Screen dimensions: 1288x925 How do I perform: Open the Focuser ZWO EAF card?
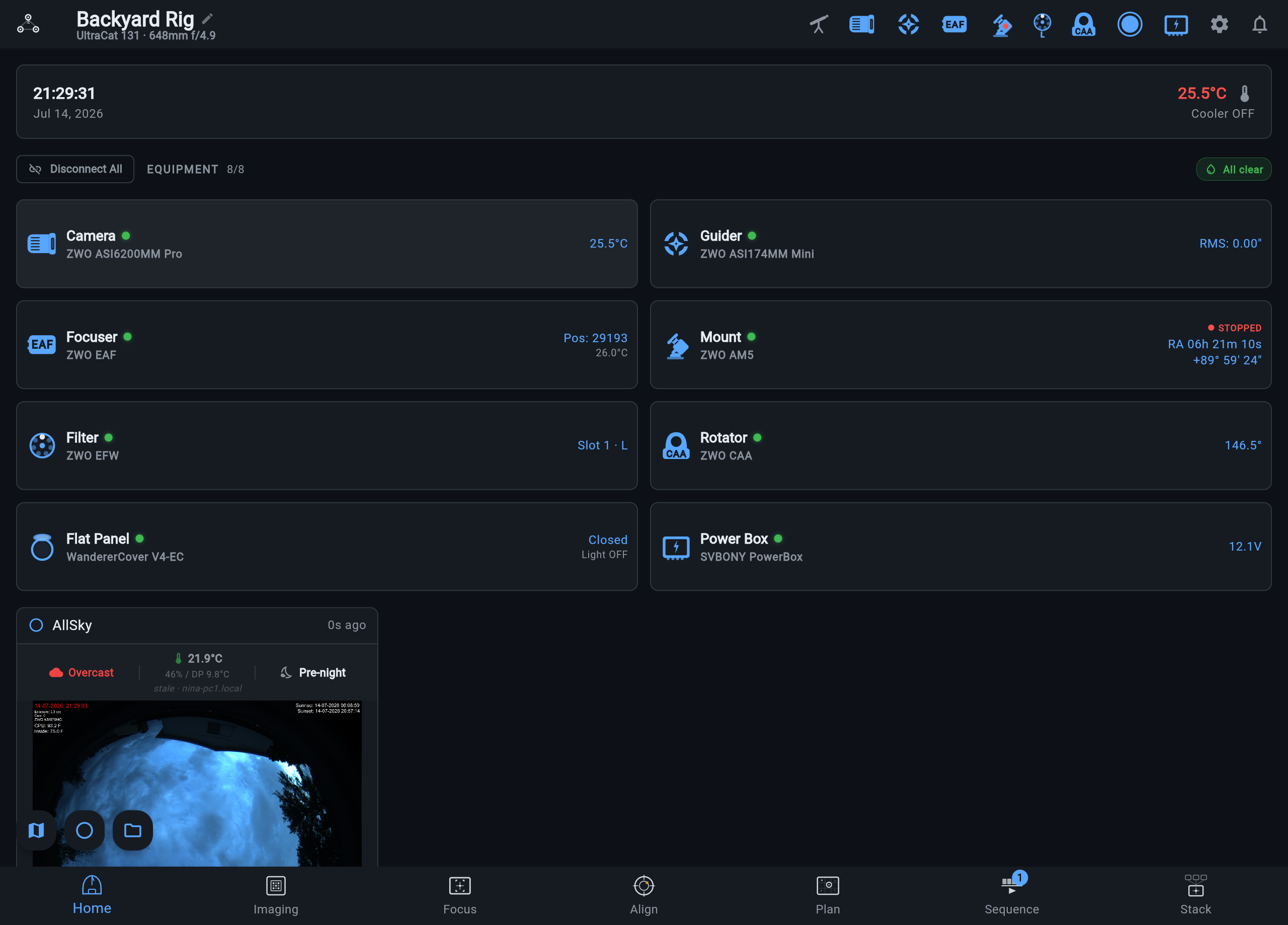[327, 345]
